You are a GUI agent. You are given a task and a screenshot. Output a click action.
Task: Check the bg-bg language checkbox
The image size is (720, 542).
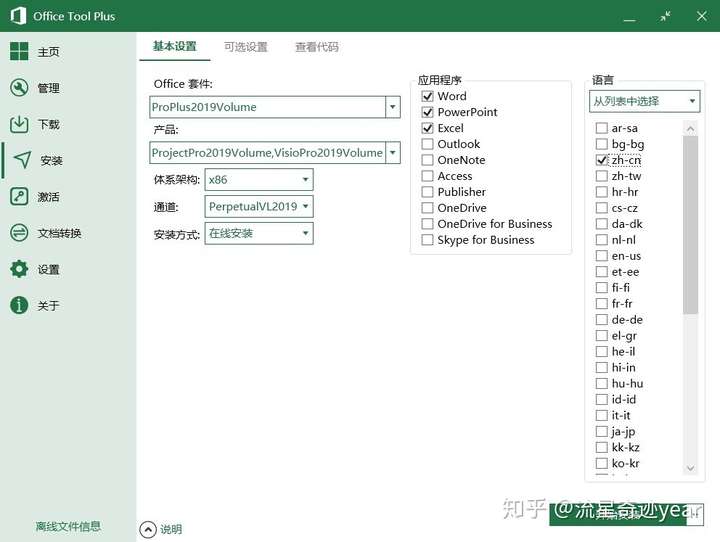click(602, 144)
